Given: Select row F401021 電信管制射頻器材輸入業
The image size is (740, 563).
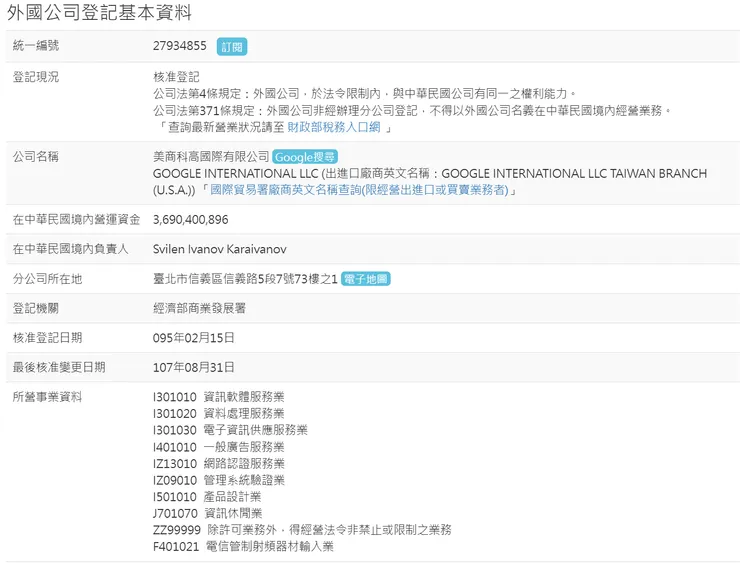Looking at the screenshot, I should pos(243,546).
